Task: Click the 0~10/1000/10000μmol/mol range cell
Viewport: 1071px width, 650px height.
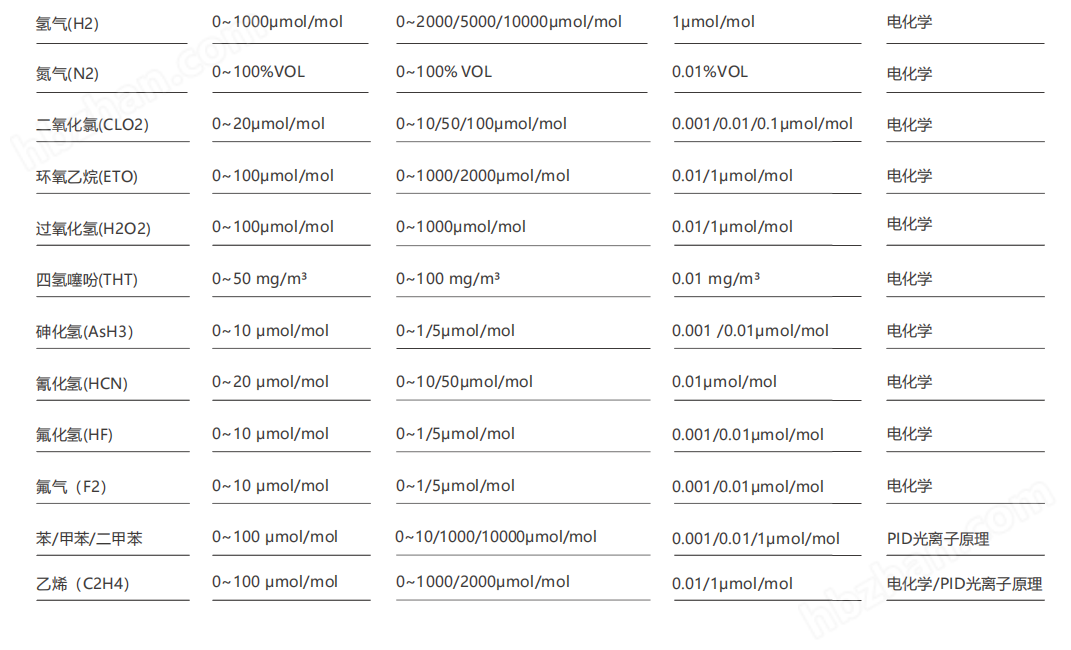Action: click(x=496, y=537)
